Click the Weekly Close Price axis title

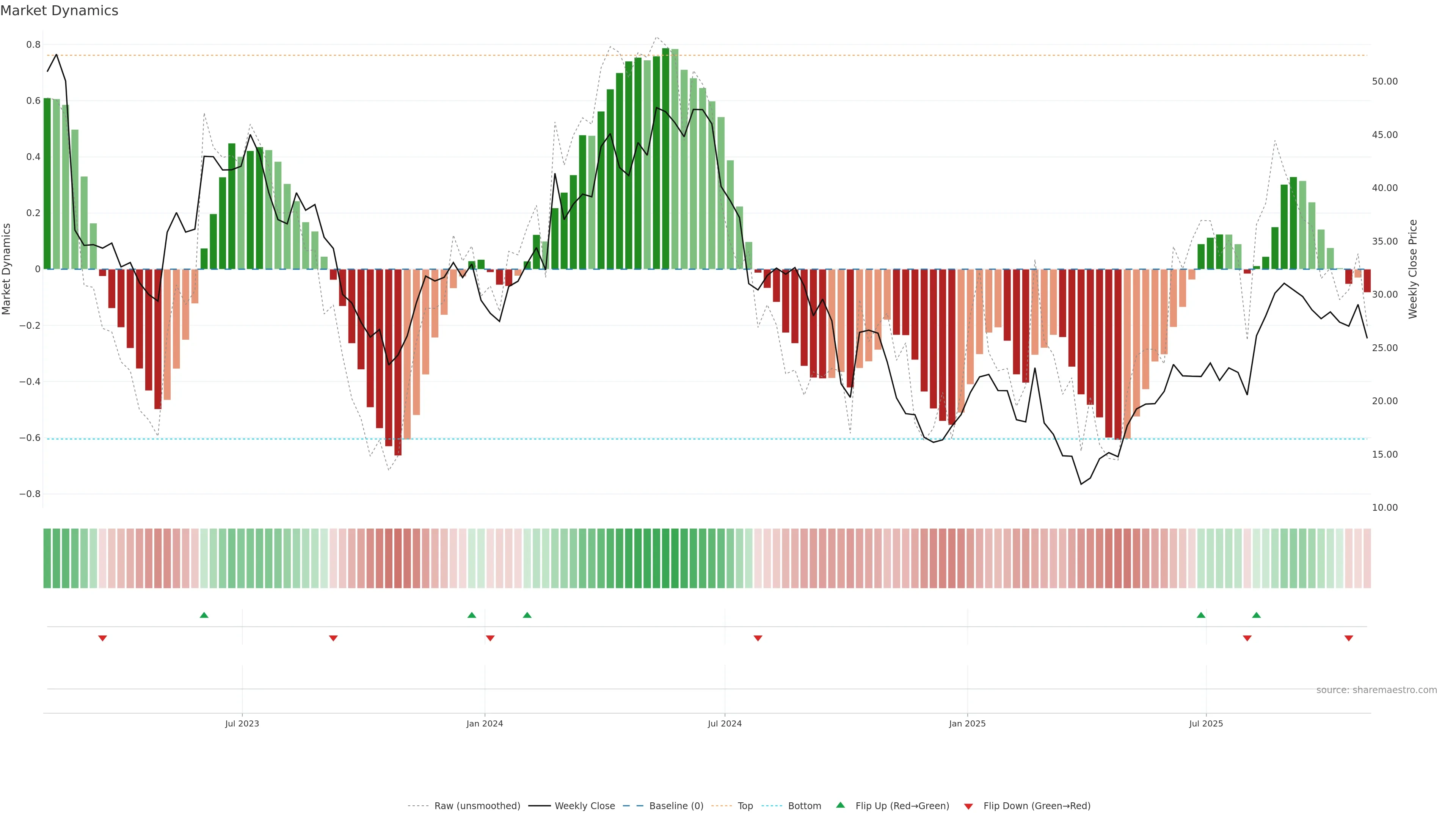coord(1412,269)
